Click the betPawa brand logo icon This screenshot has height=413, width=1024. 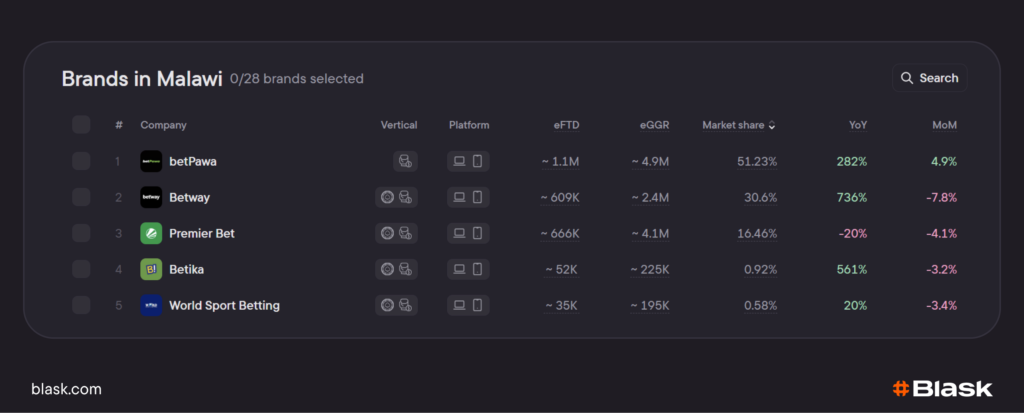pos(151,161)
